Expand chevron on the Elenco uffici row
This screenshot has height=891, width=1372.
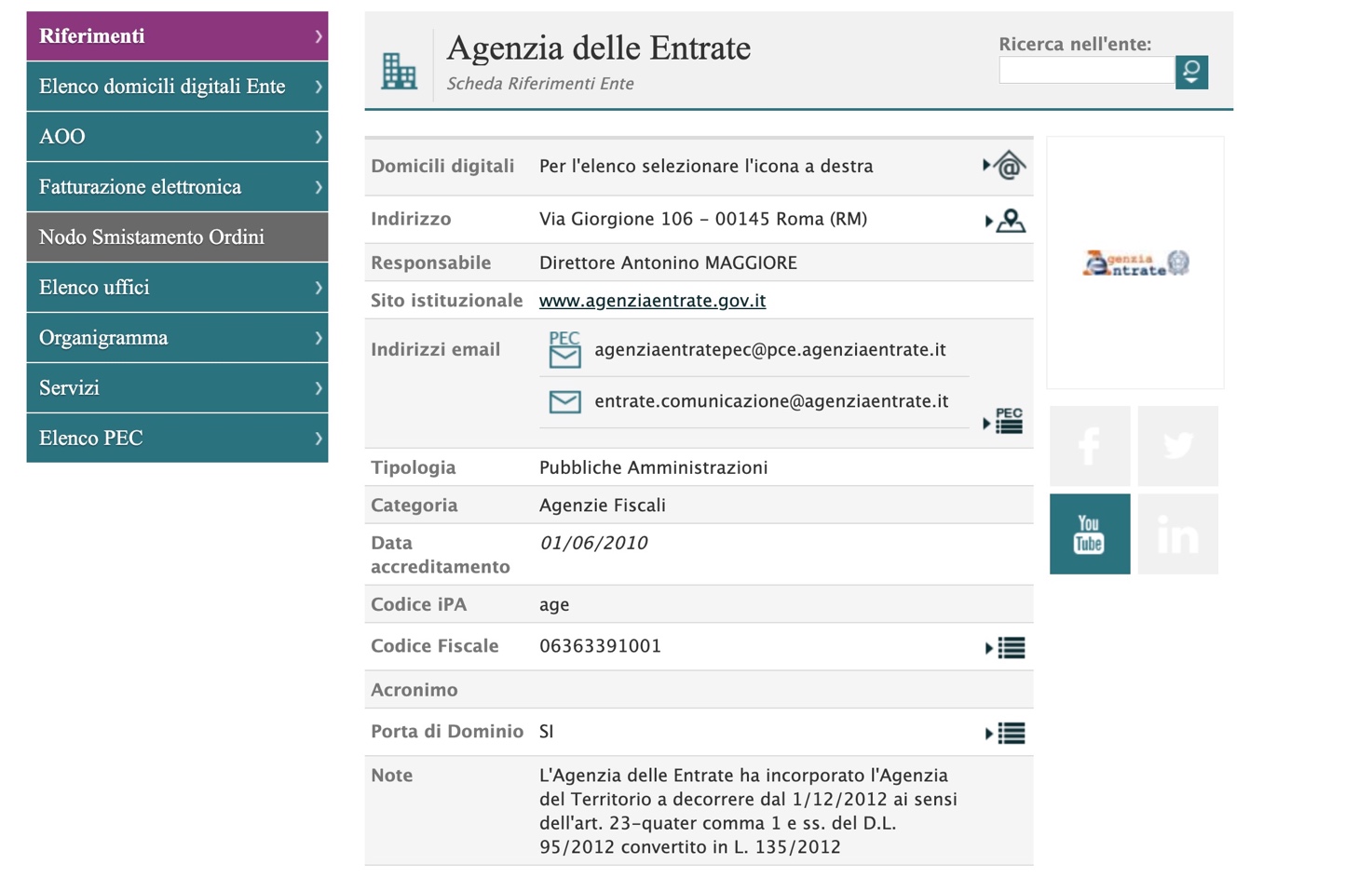(x=319, y=288)
